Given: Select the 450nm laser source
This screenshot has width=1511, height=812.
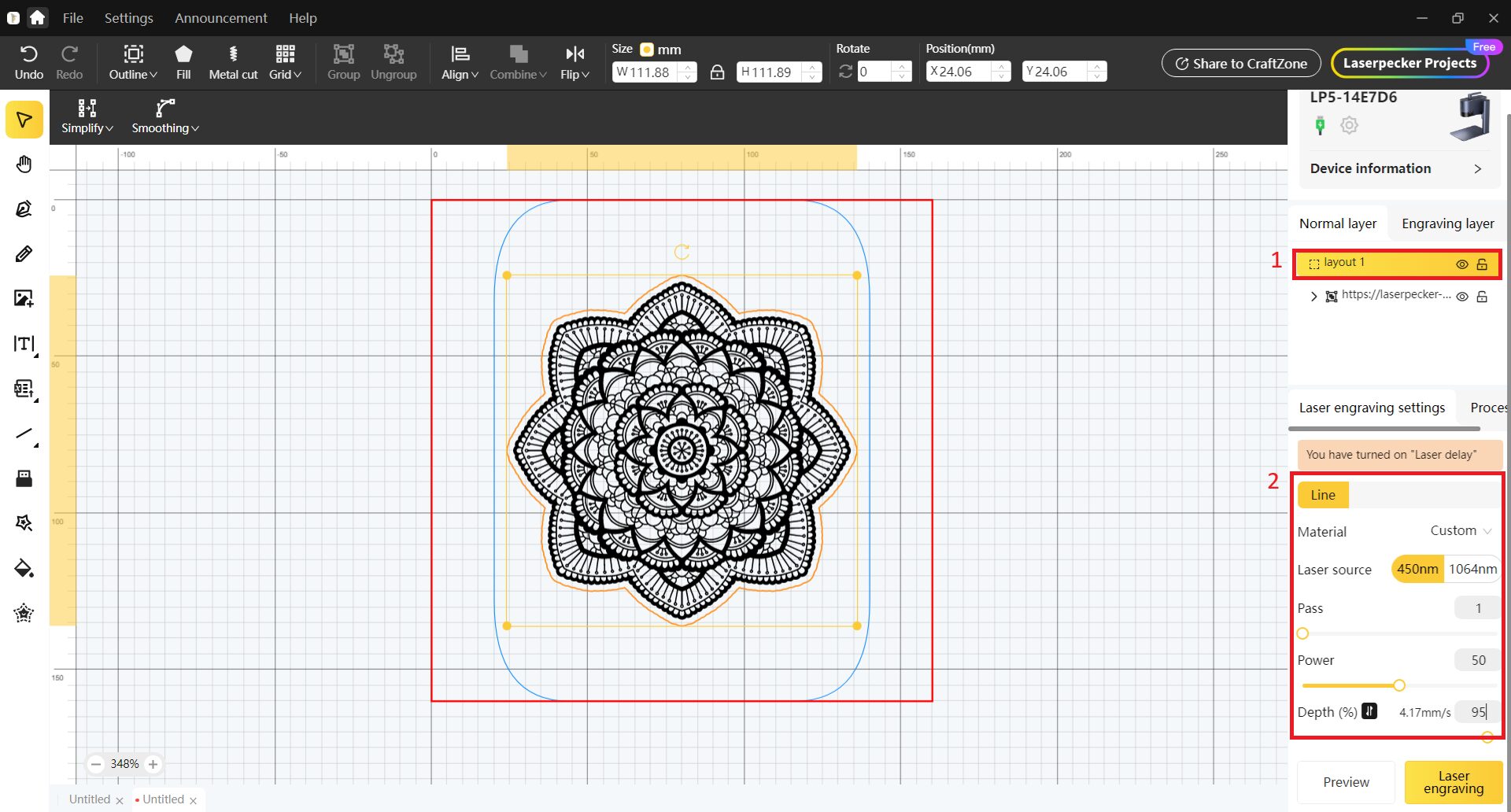Looking at the screenshot, I should [1417, 569].
